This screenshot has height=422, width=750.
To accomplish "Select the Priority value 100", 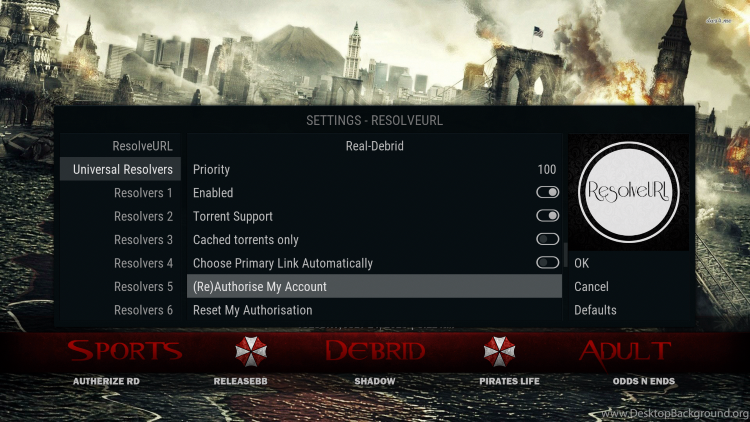I will pyautogui.click(x=547, y=169).
